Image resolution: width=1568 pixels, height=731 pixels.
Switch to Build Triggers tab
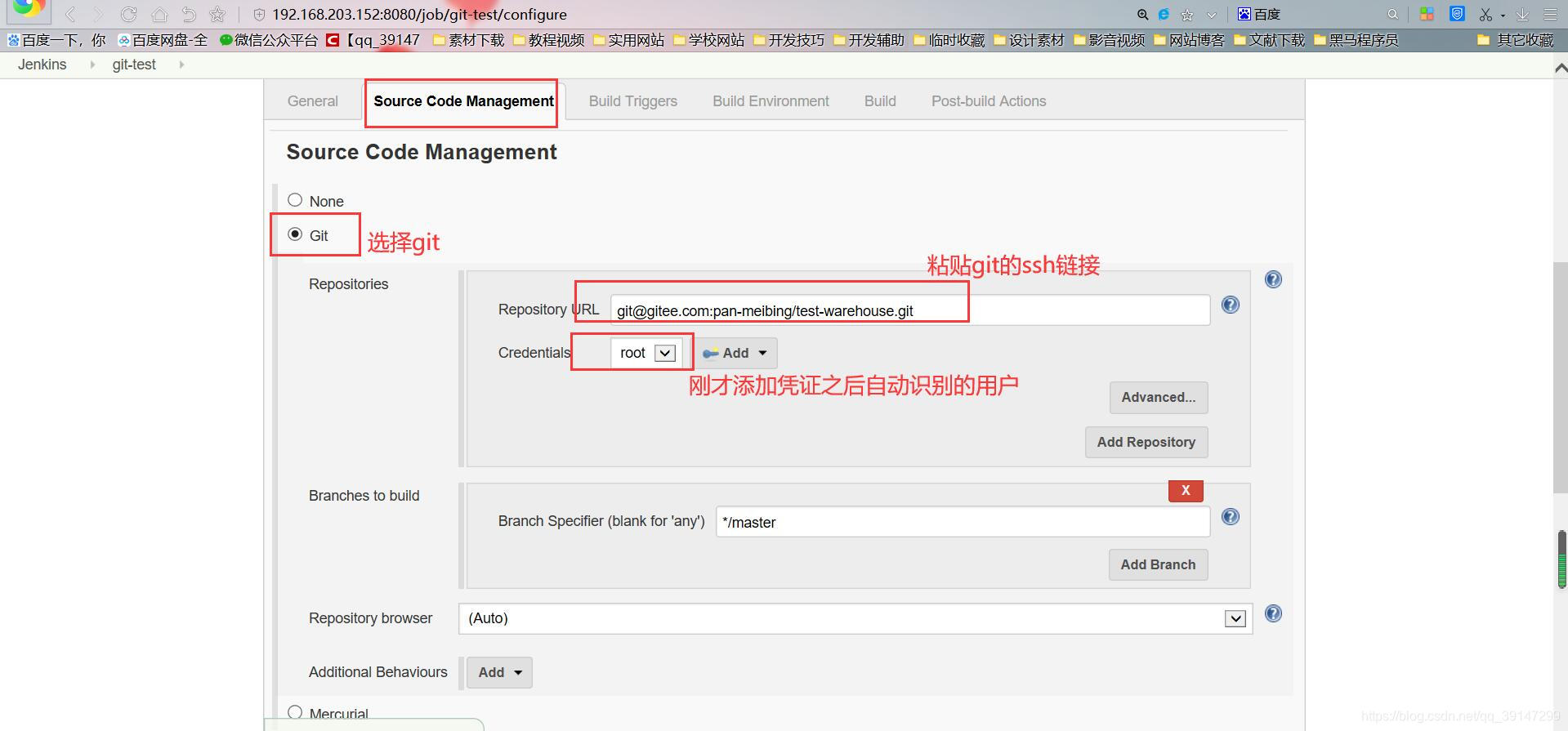[633, 101]
